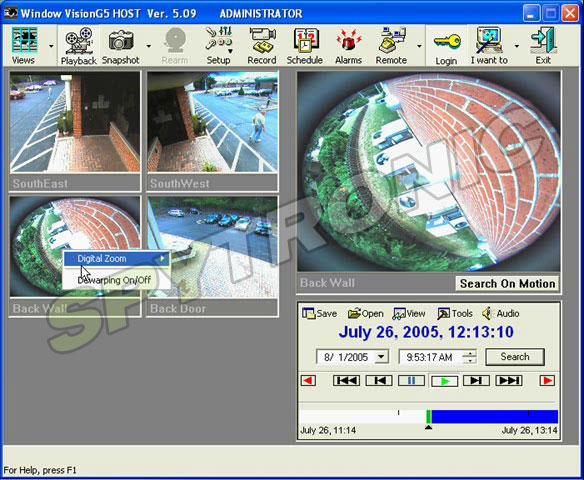This screenshot has height=480, width=584.
Task: Open the 'I want to' wizard icon
Action: pyautogui.click(x=489, y=46)
